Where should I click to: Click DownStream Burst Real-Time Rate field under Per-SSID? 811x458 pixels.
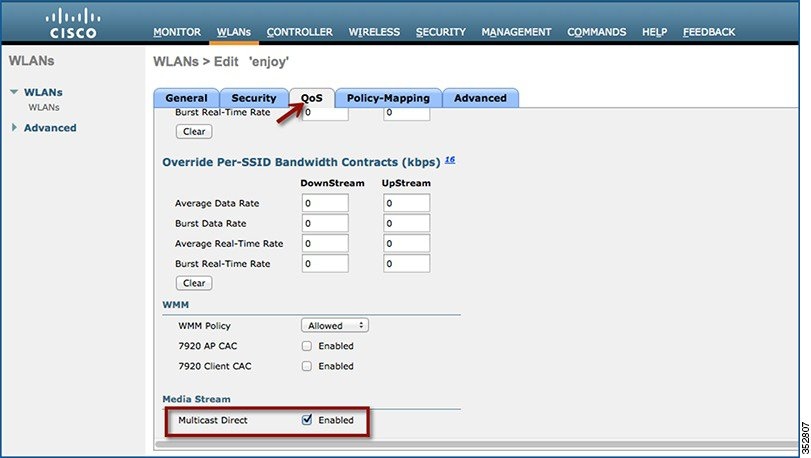tap(325, 264)
